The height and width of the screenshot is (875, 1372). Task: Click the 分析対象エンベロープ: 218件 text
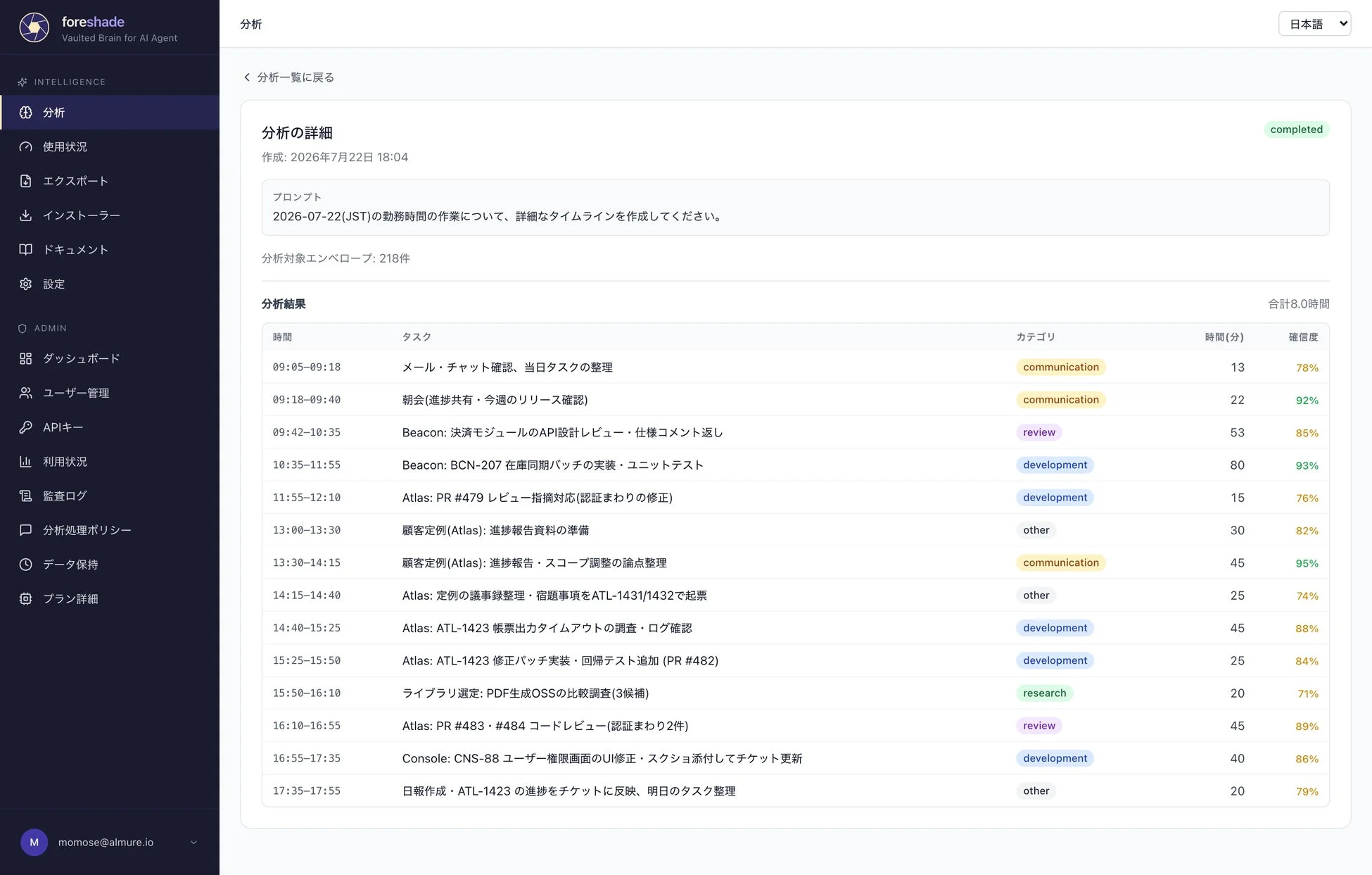click(336, 258)
